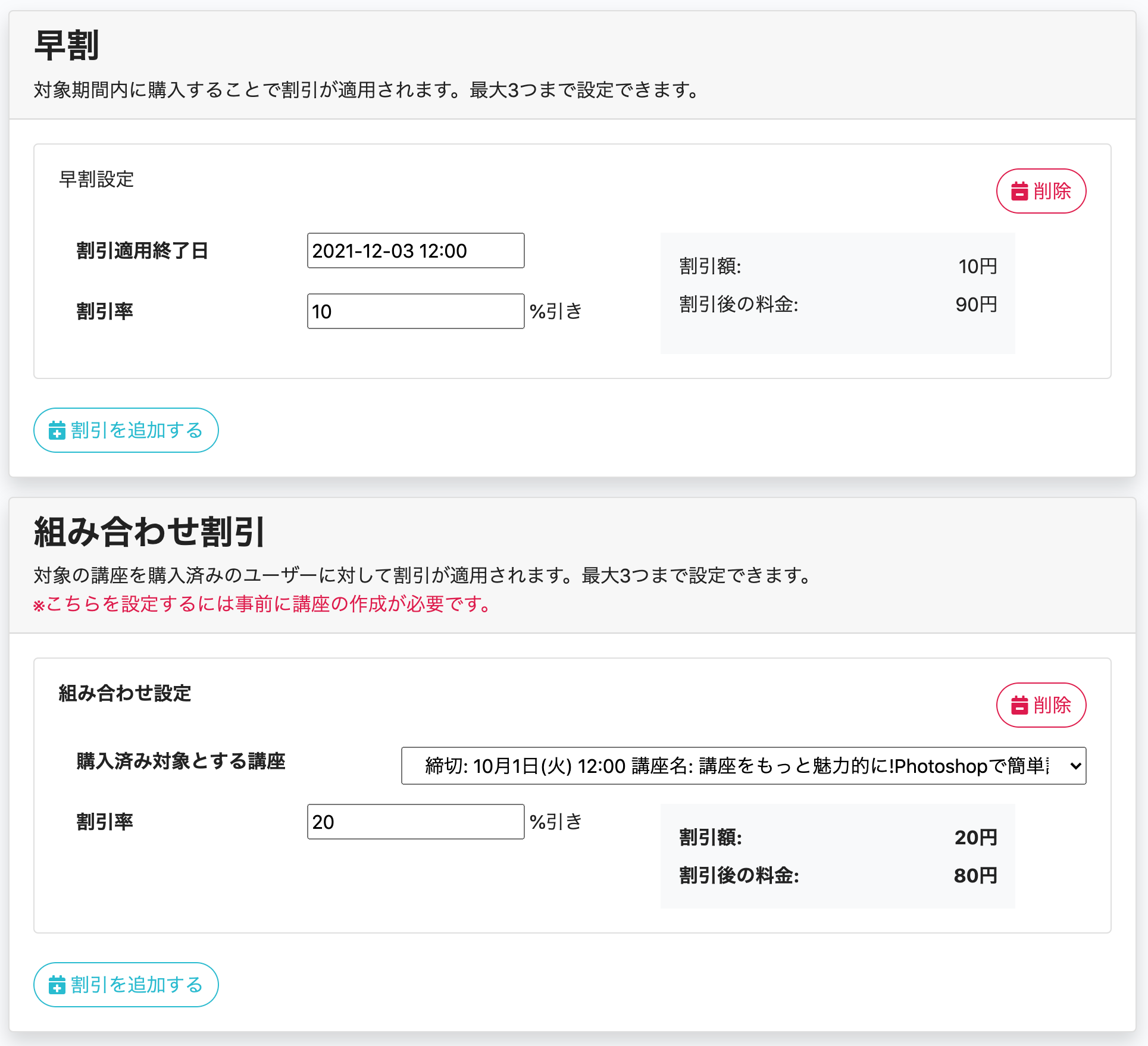The width and height of the screenshot is (1148, 1046).
Task: Focus the 割引適用終了日 date field
Action: coord(415,250)
